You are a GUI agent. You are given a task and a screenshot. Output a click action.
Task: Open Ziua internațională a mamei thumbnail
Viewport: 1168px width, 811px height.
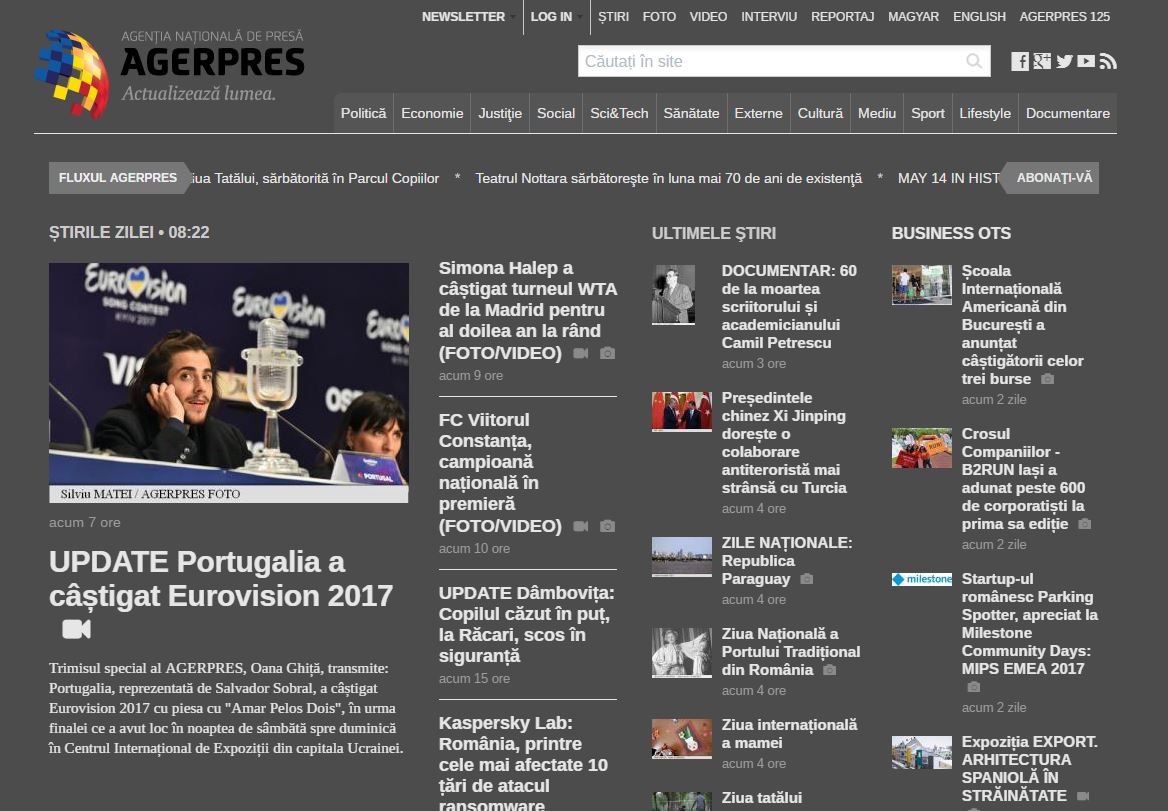(682, 739)
